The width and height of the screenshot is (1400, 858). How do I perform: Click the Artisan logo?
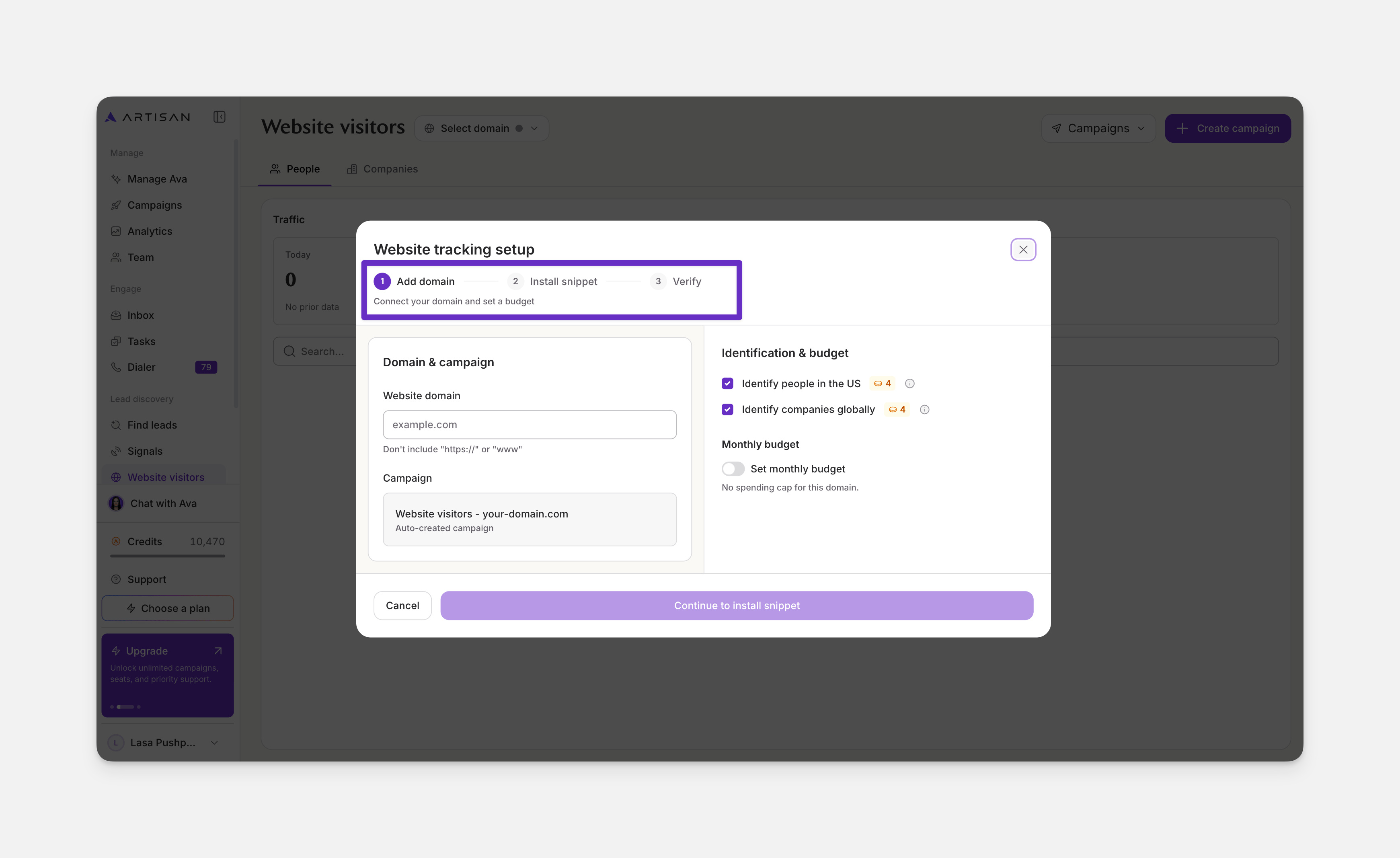coord(148,117)
